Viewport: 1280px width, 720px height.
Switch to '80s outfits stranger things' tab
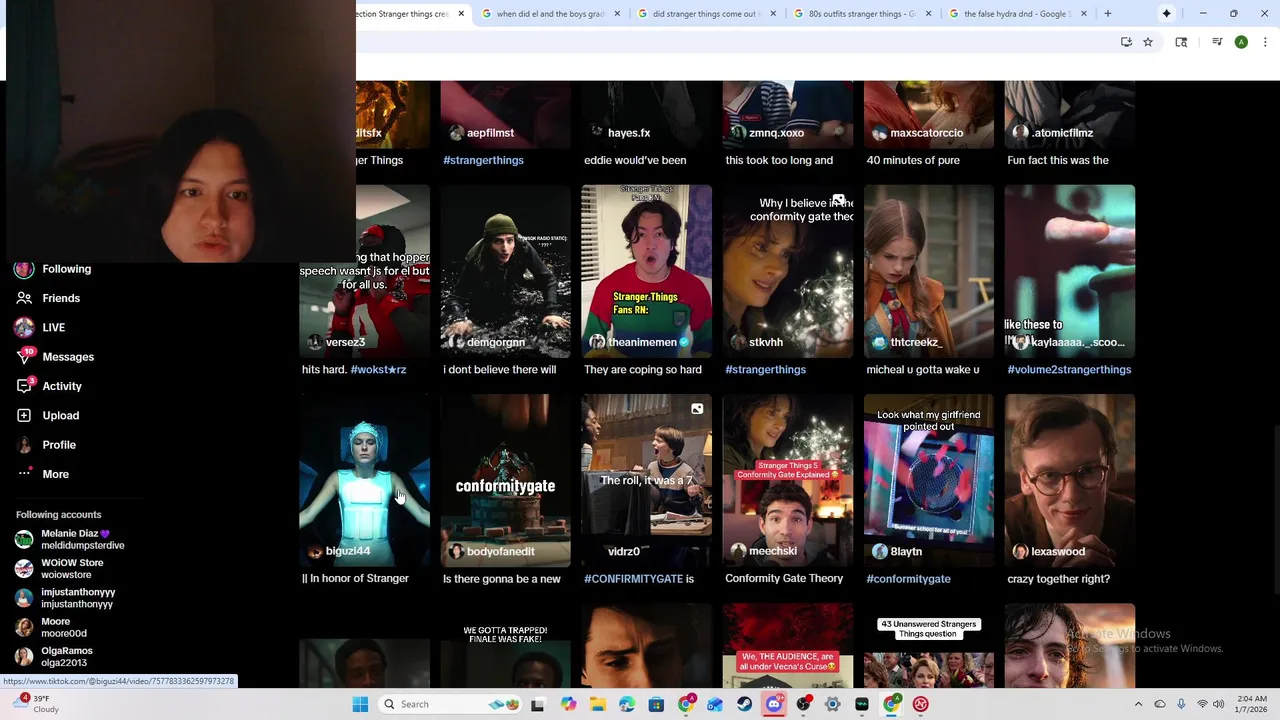tap(860, 14)
